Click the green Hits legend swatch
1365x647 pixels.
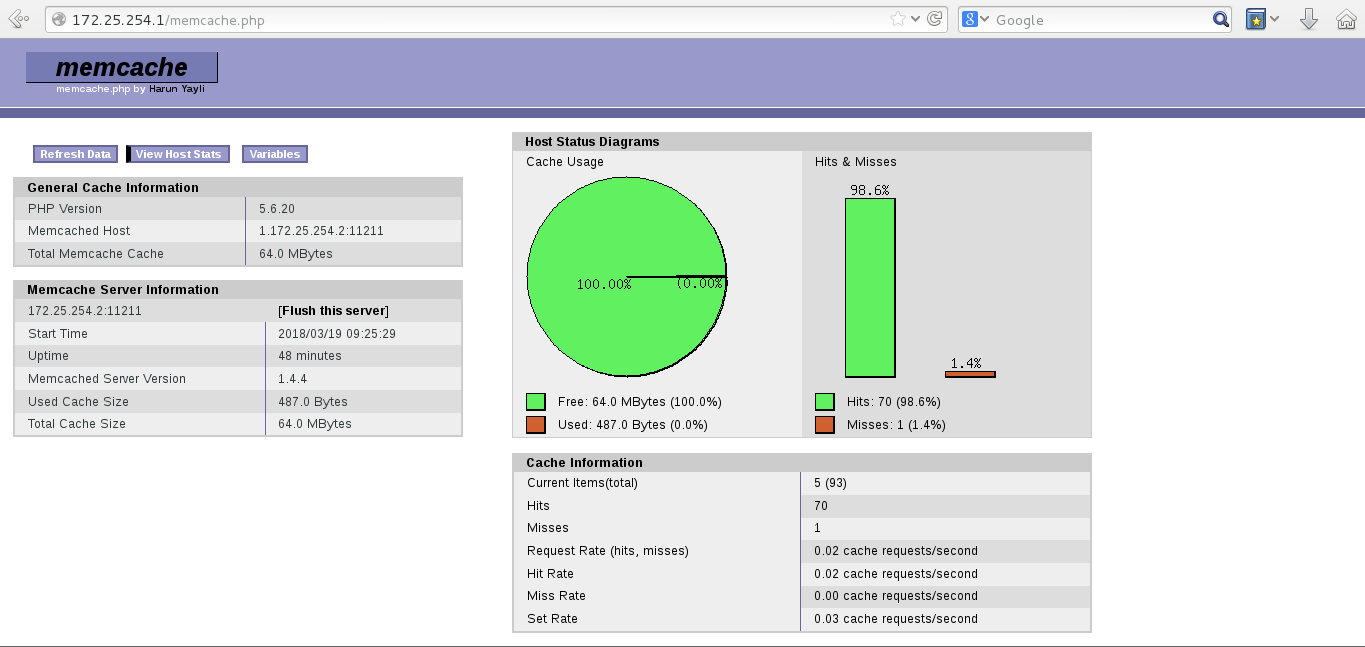coord(825,402)
